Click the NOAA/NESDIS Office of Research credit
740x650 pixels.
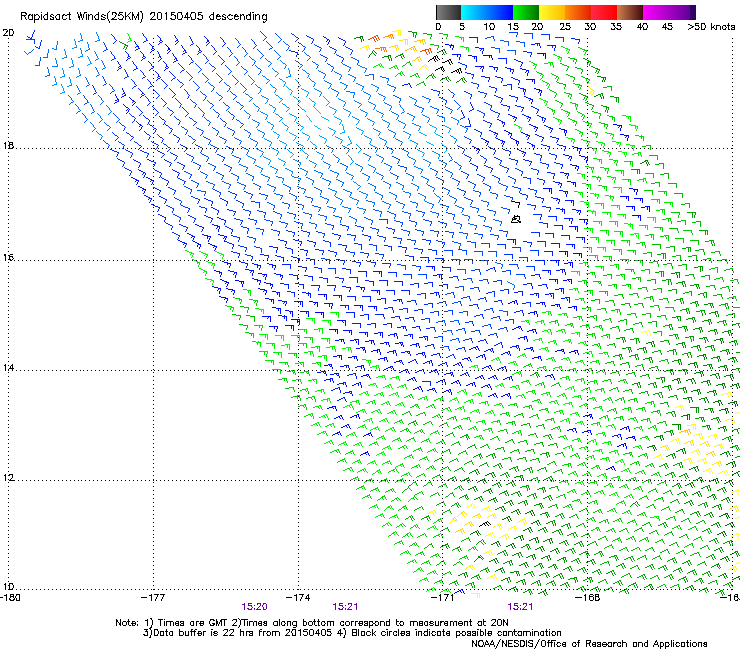[x=589, y=644]
